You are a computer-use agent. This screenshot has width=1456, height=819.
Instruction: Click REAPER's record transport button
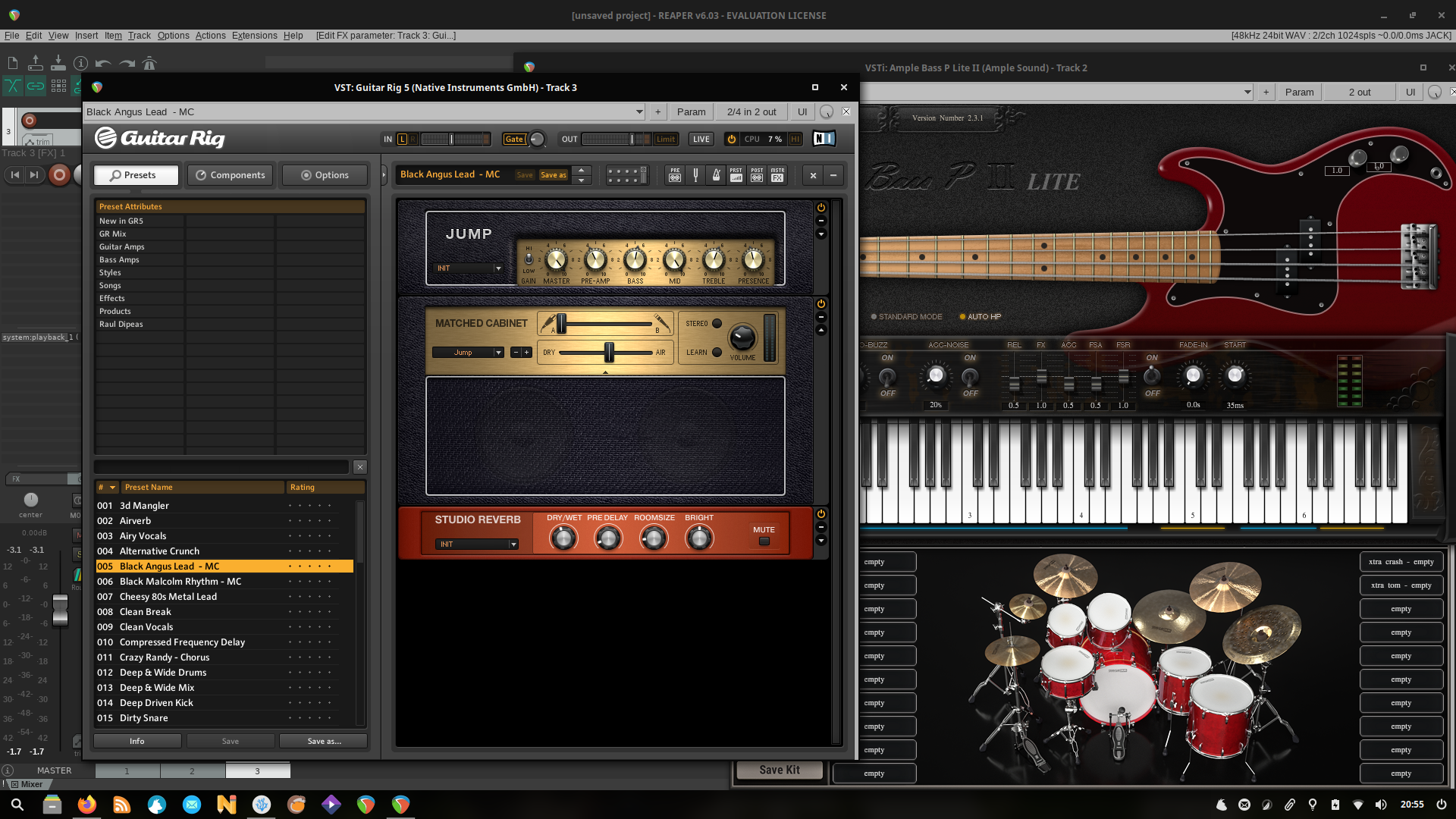point(59,175)
